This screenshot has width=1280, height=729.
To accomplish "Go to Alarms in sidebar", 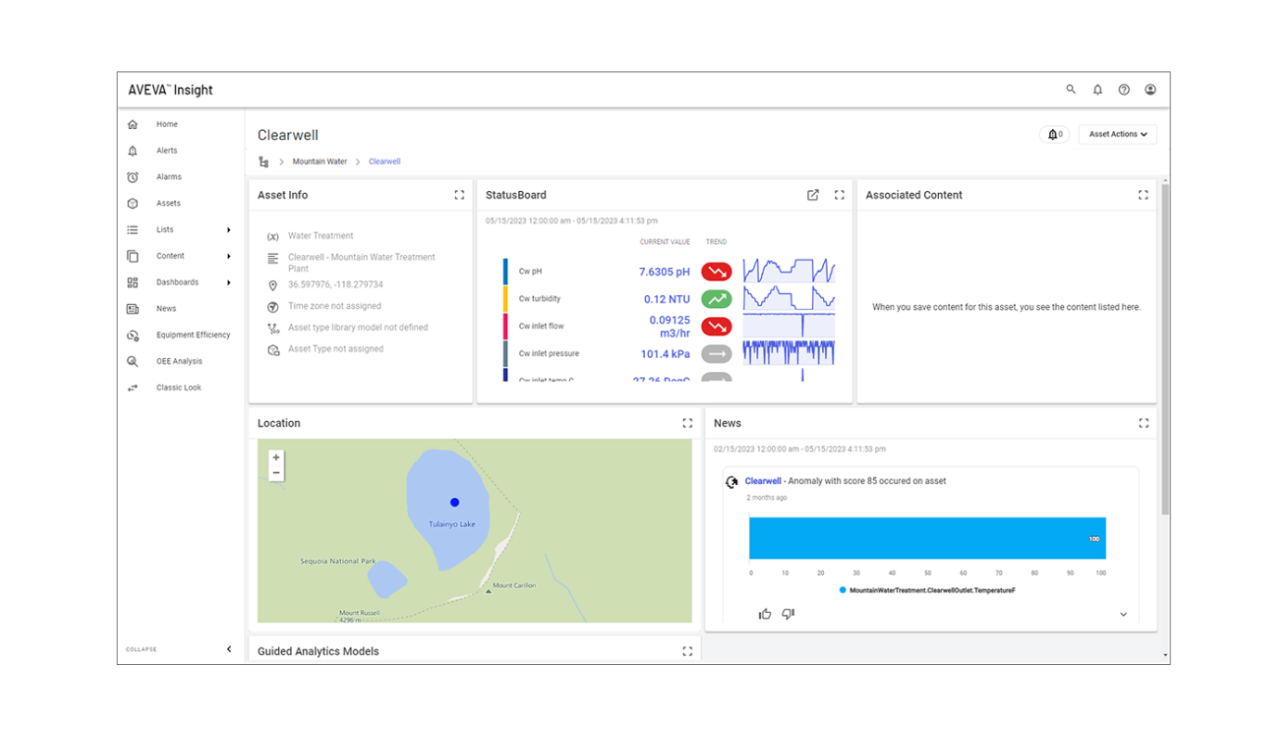I will tap(168, 177).
